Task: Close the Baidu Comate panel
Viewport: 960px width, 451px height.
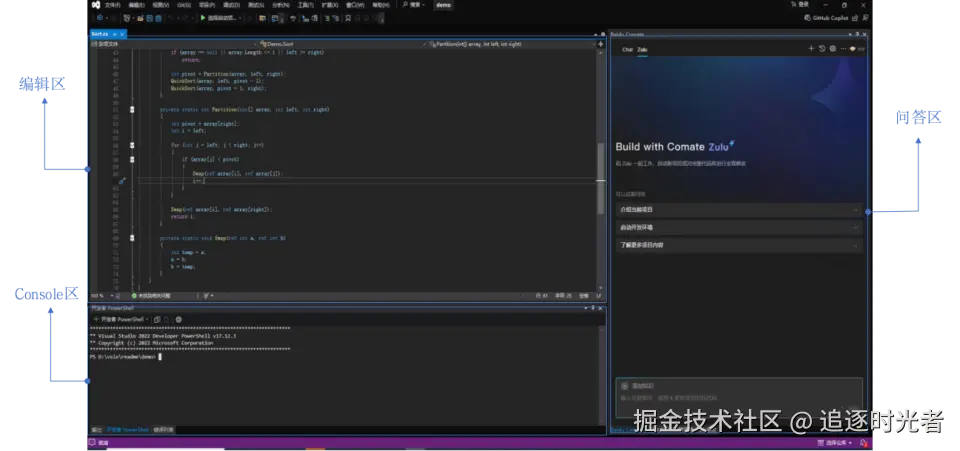Action: click(864, 34)
